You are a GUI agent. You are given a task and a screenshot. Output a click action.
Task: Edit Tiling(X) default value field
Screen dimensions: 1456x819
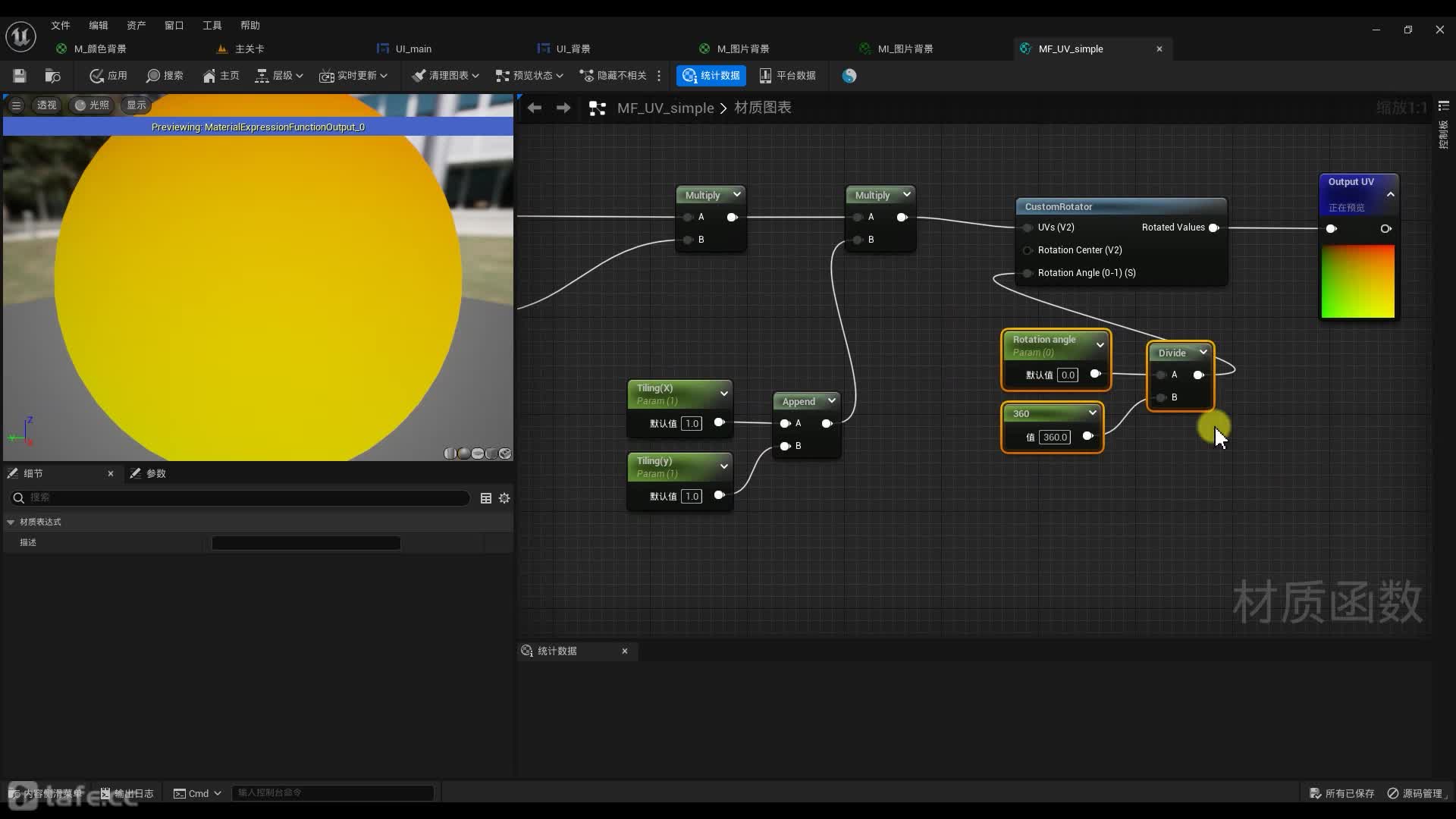coord(692,424)
